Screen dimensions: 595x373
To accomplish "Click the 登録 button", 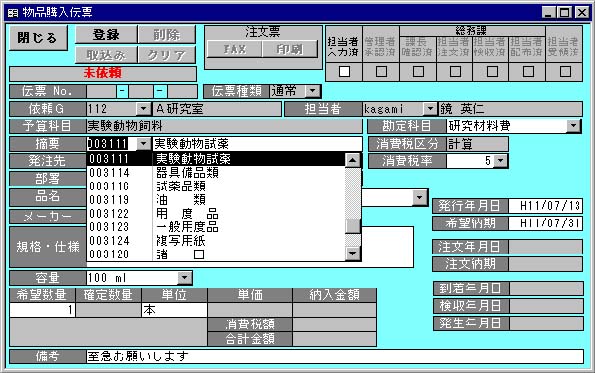I will 106,35.
